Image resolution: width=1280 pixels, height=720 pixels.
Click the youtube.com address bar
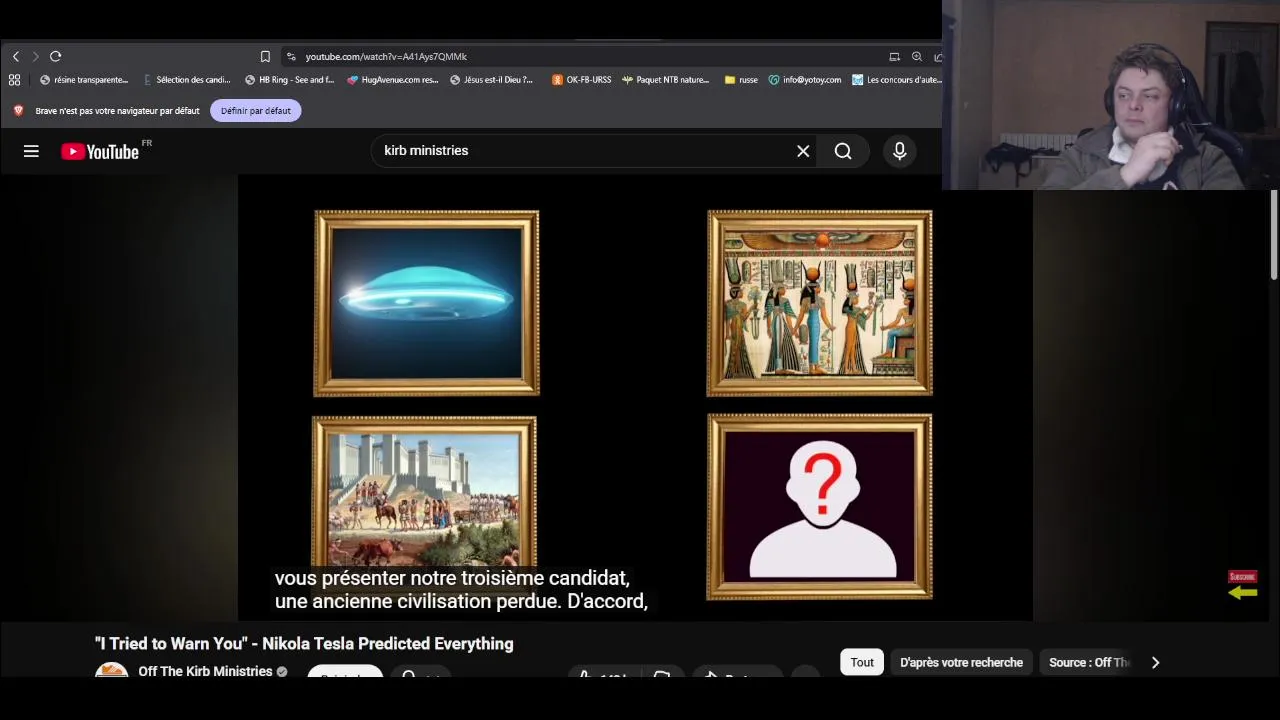585,57
